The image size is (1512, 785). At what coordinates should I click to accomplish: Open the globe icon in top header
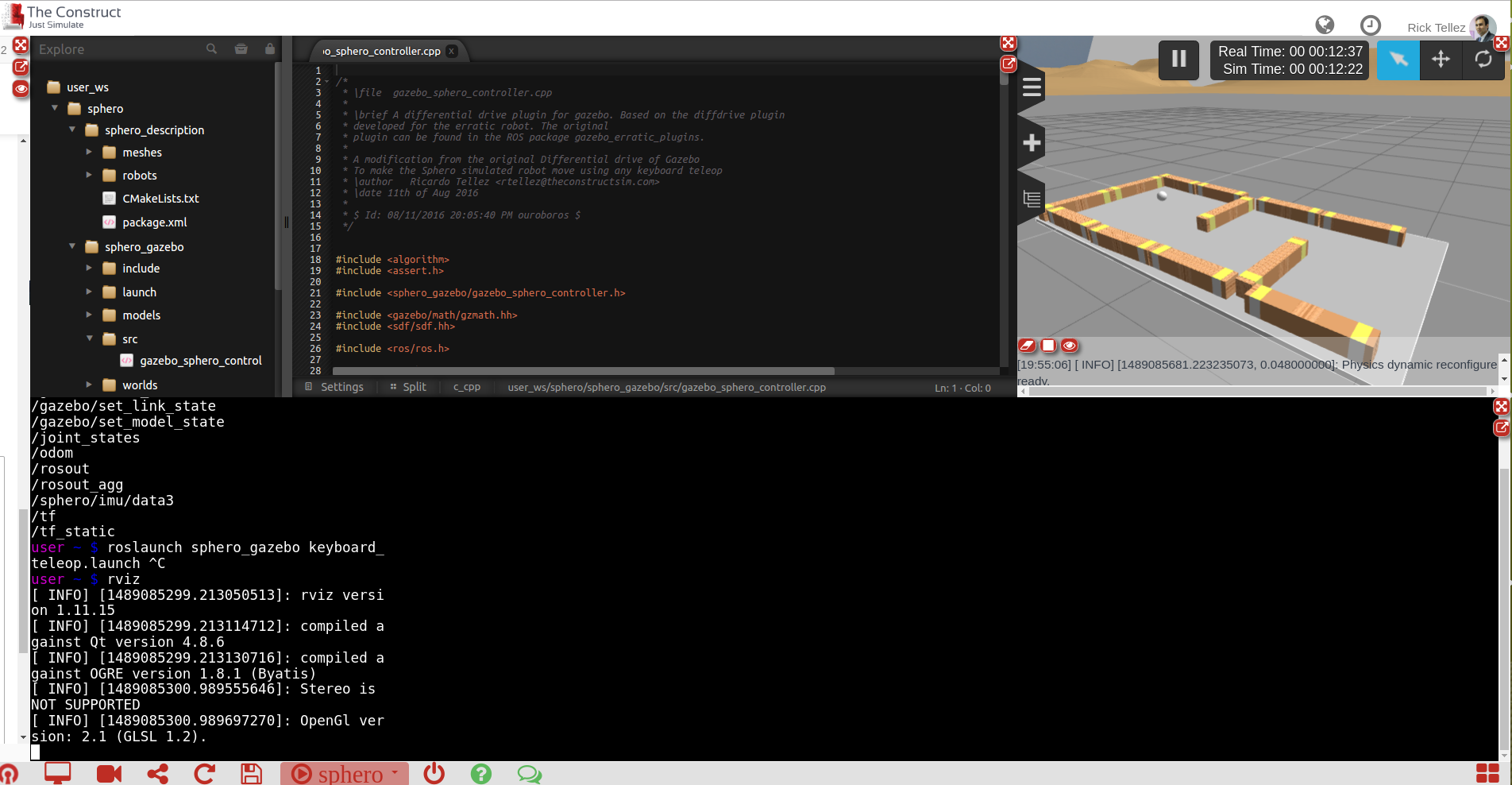pos(1325,25)
